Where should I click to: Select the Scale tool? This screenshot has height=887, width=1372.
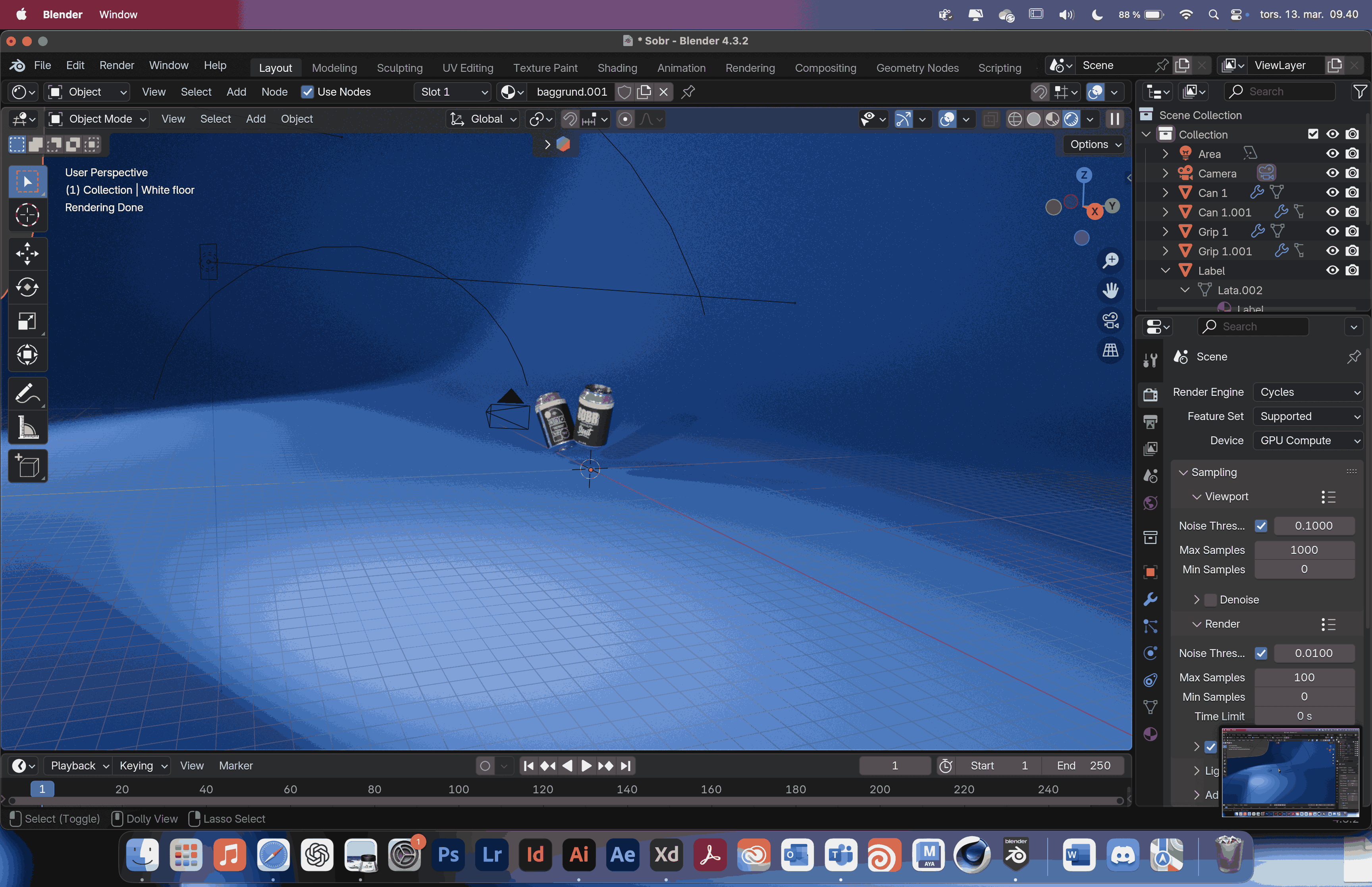pyautogui.click(x=27, y=321)
